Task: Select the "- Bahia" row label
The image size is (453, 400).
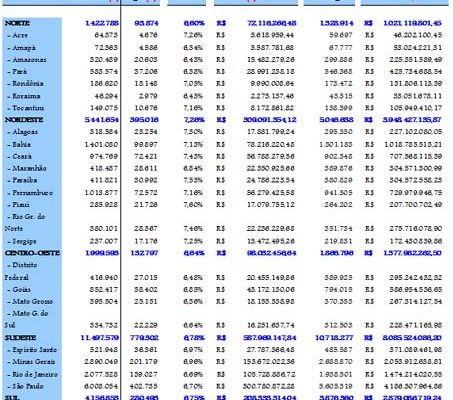Action: click(19, 144)
